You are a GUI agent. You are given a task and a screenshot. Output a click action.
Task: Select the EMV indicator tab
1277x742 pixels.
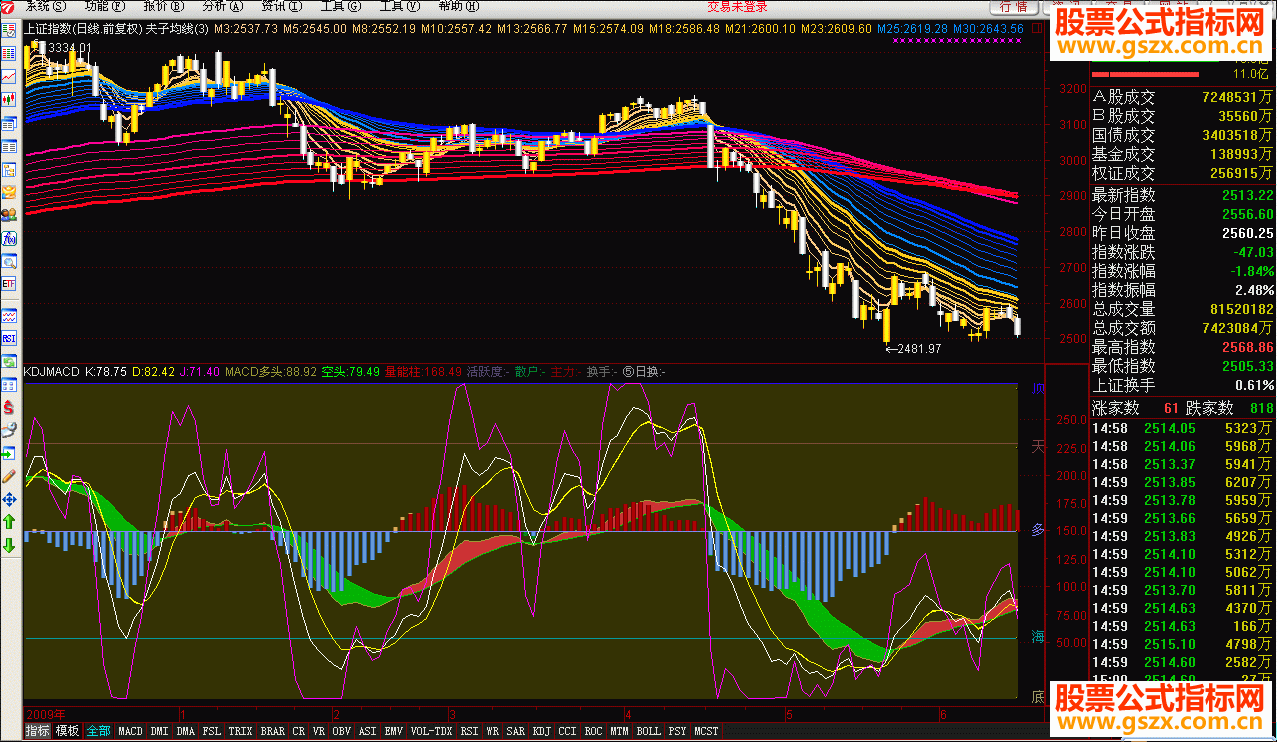pyautogui.click(x=394, y=731)
